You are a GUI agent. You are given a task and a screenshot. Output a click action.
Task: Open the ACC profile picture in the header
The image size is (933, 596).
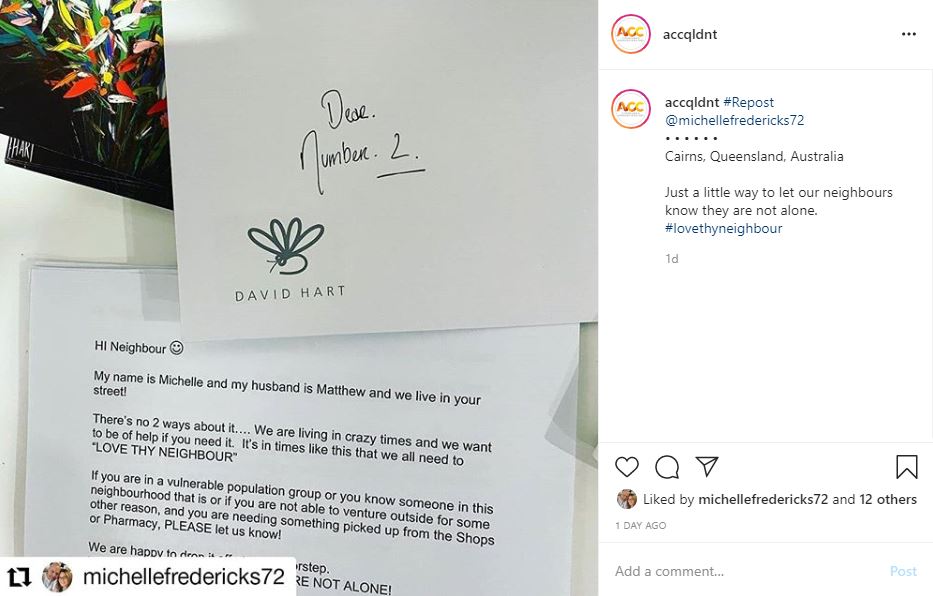tap(631, 34)
